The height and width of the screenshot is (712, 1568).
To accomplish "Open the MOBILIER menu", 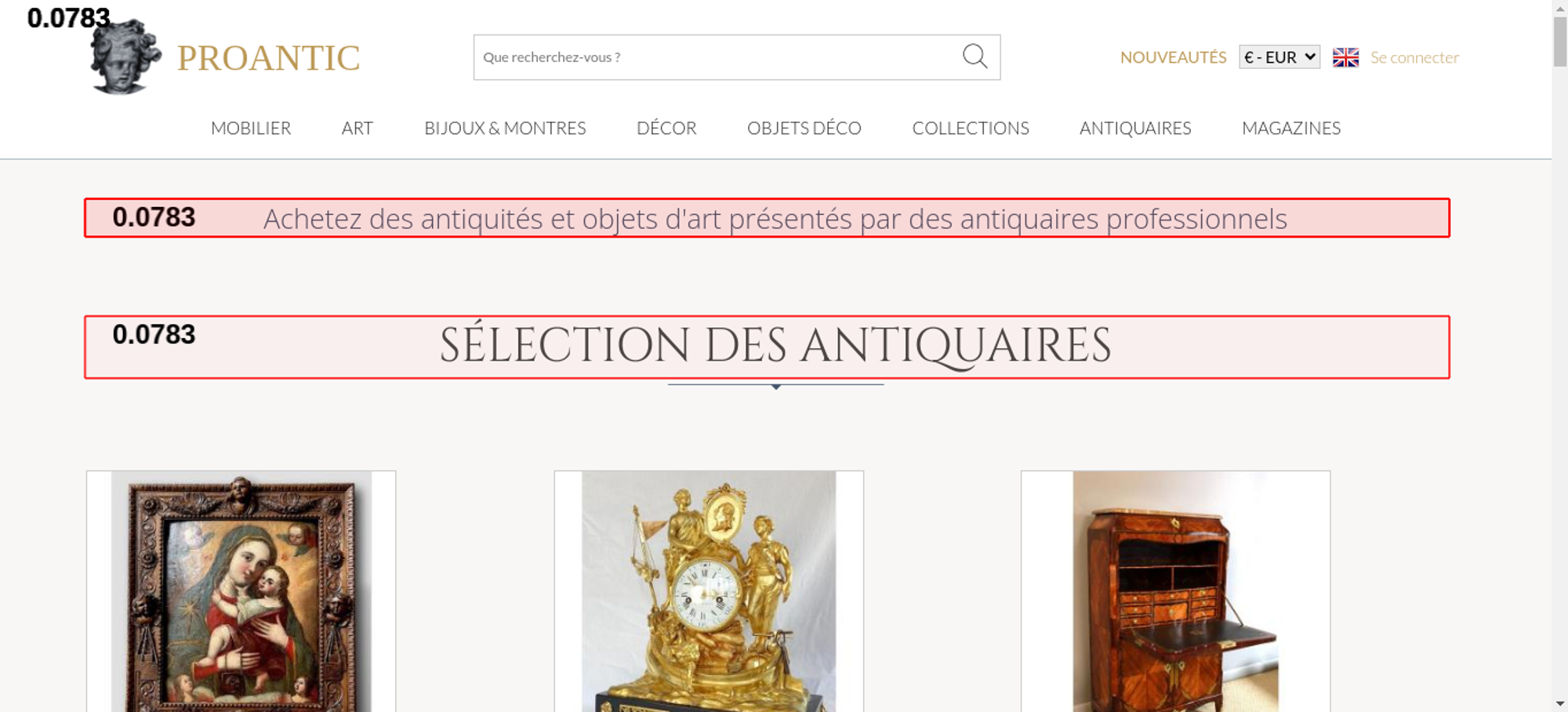I will [251, 128].
